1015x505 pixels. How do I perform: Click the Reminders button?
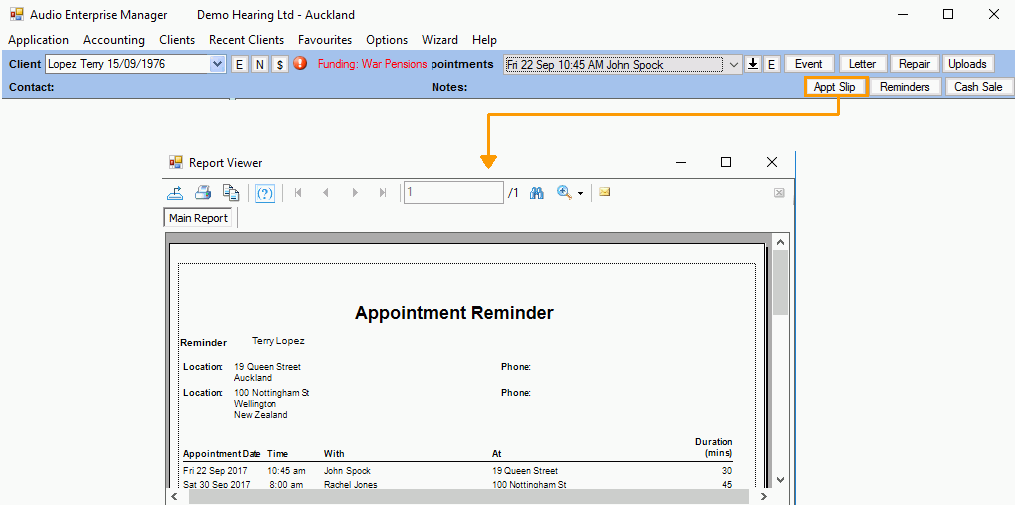[905, 87]
